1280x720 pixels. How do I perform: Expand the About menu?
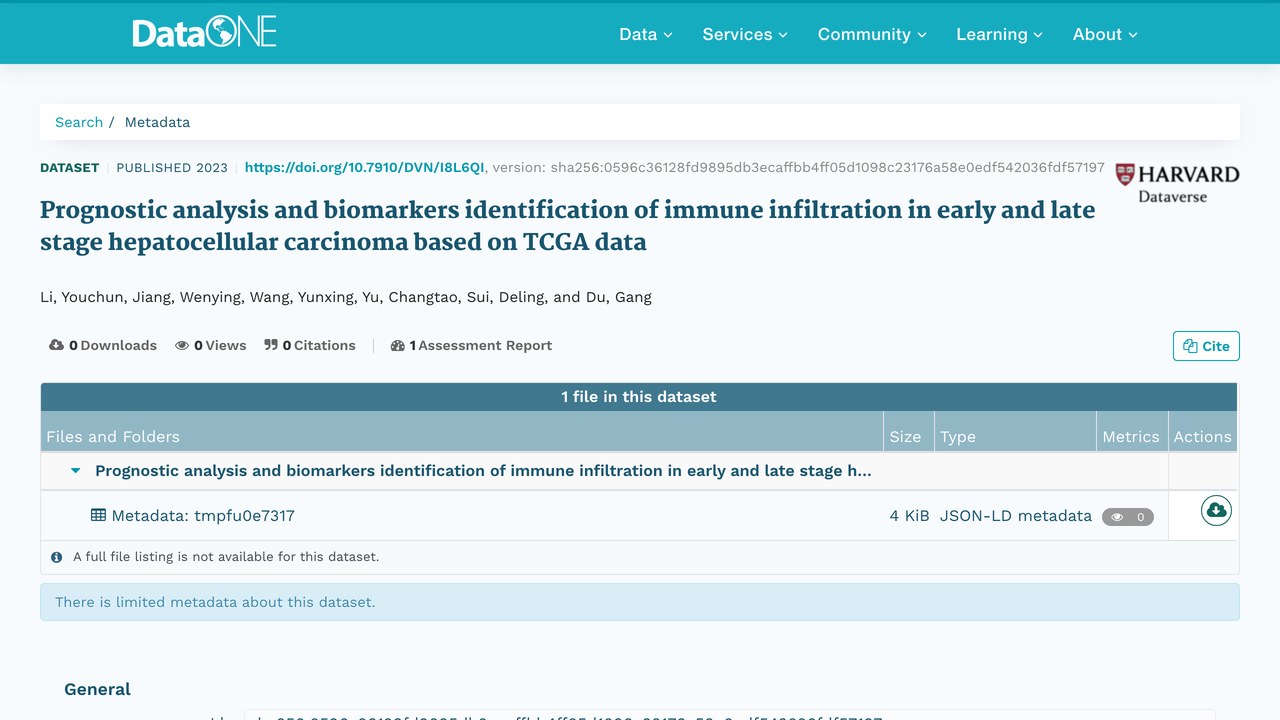click(1105, 34)
